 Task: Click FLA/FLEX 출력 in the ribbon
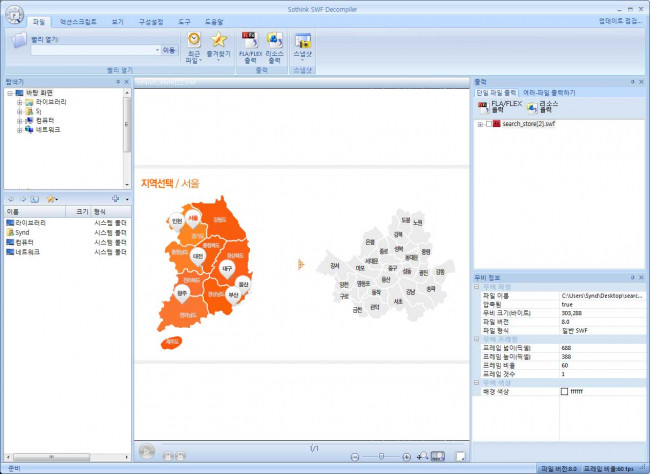(250, 46)
